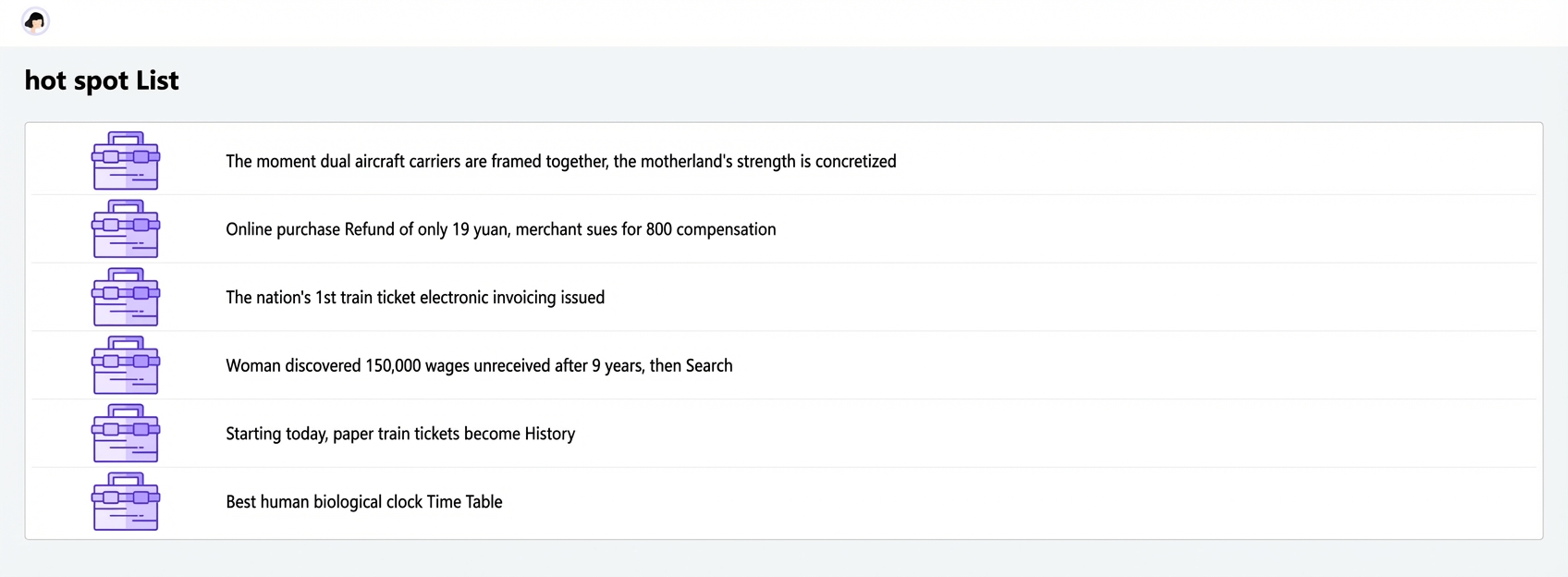Click the briefcase icon beside biological clock item

(x=126, y=501)
